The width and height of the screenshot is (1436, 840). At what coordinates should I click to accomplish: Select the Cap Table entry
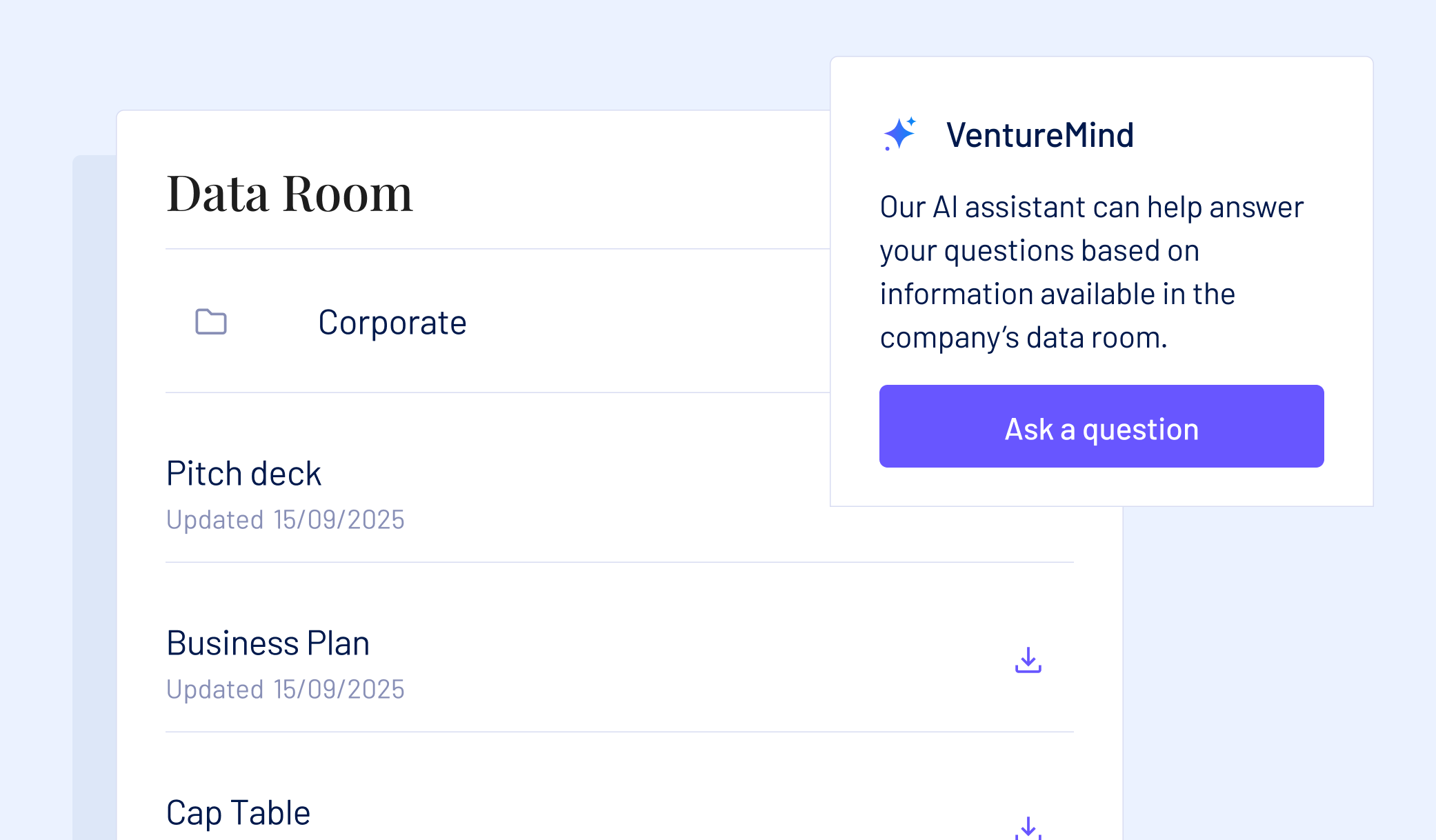(238, 813)
